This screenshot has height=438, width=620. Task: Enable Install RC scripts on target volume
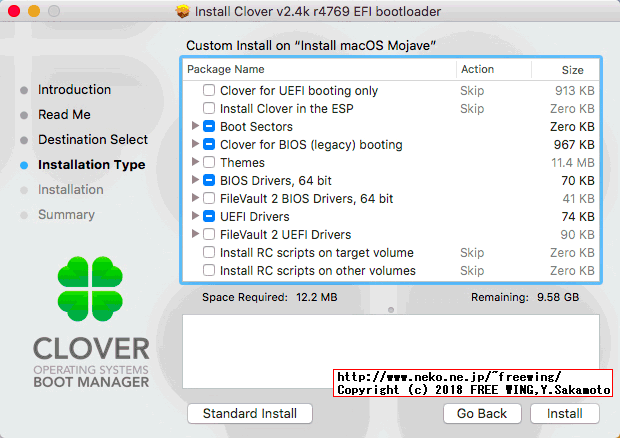pos(209,252)
